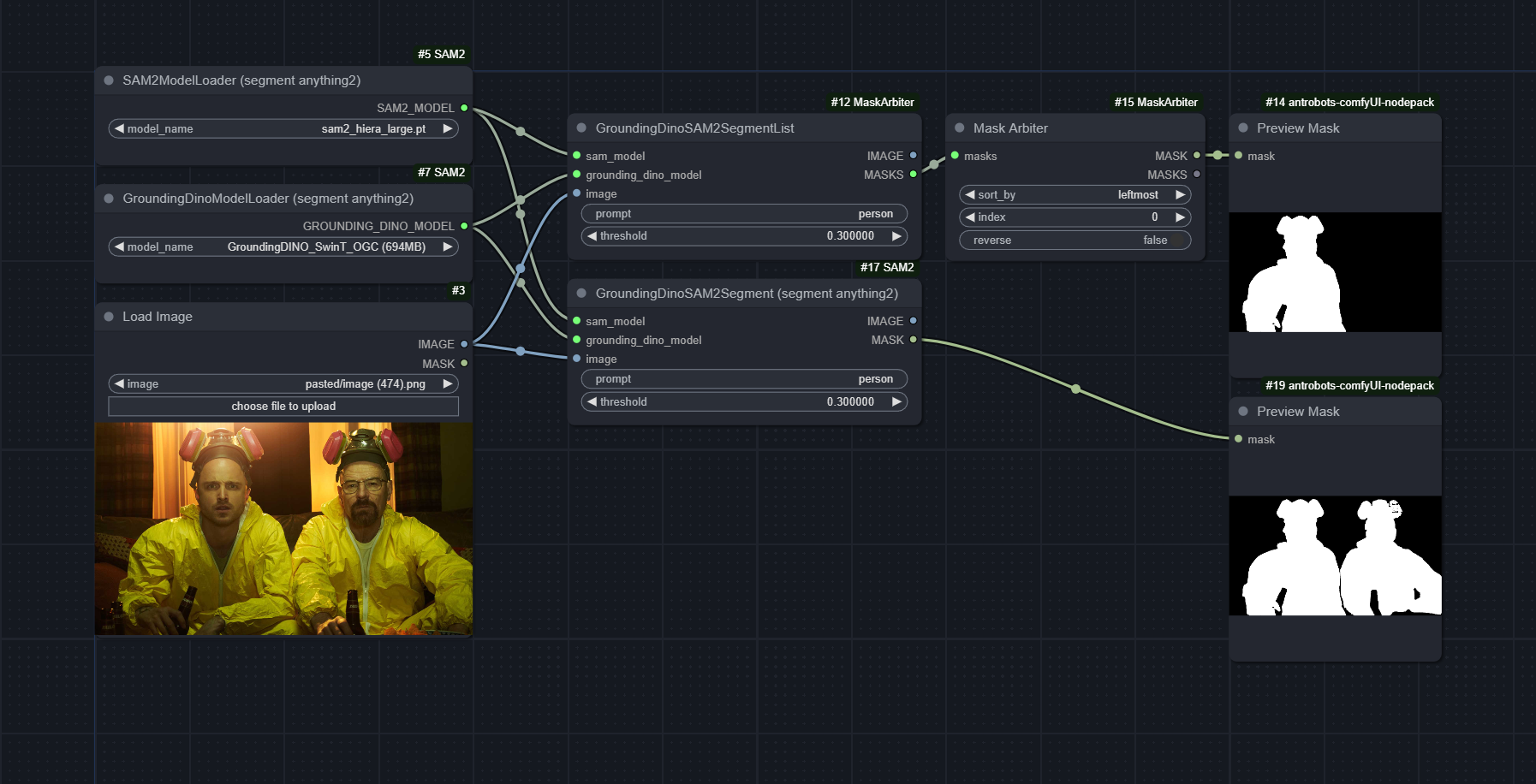This screenshot has height=784, width=1536.
Task: Click the MASKS output socket of Mask Arbiter
Action: pyautogui.click(x=1197, y=175)
